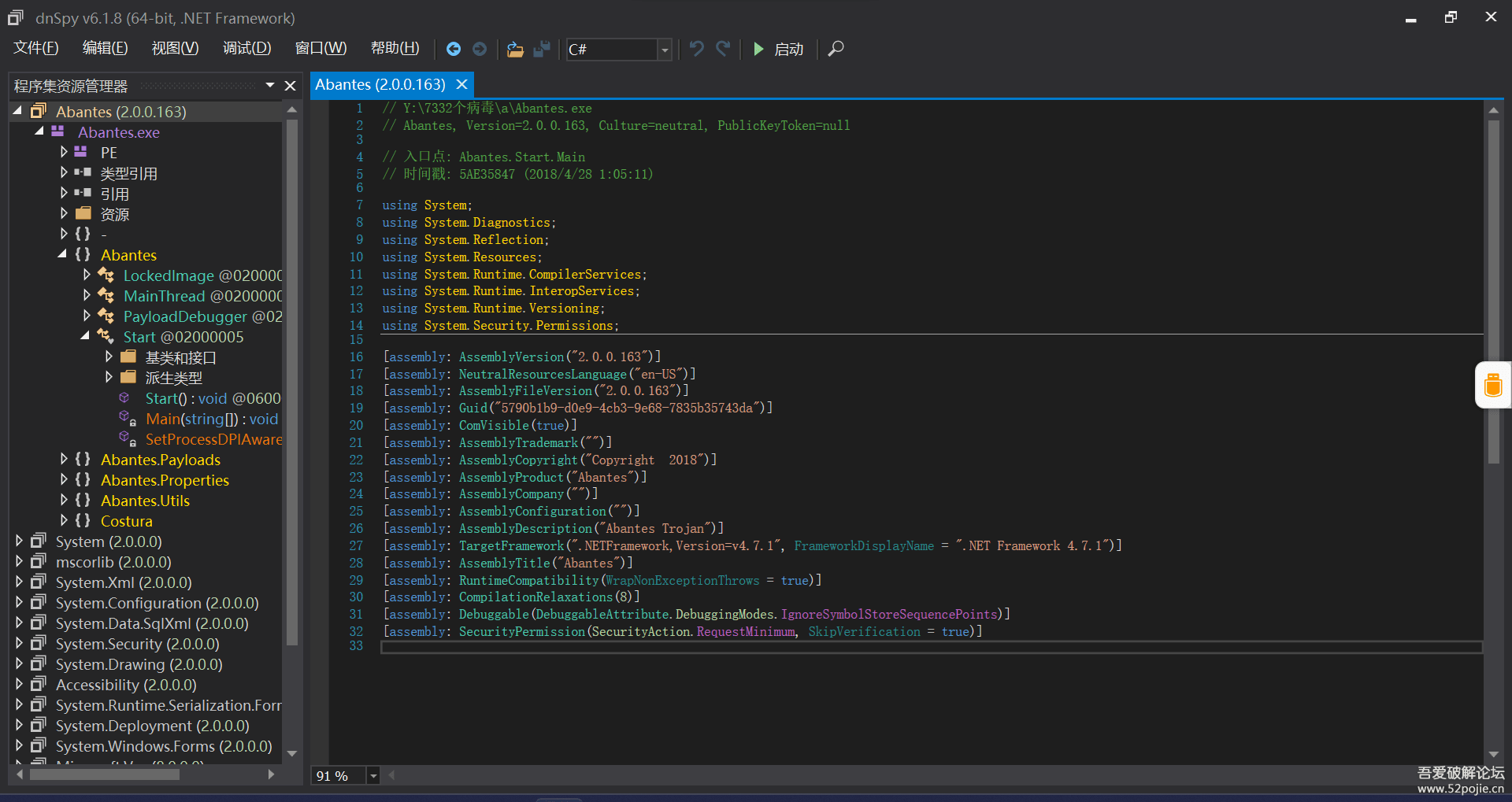Open the zoom percentage dropdown
The width and height of the screenshot is (1512, 802).
click(373, 776)
